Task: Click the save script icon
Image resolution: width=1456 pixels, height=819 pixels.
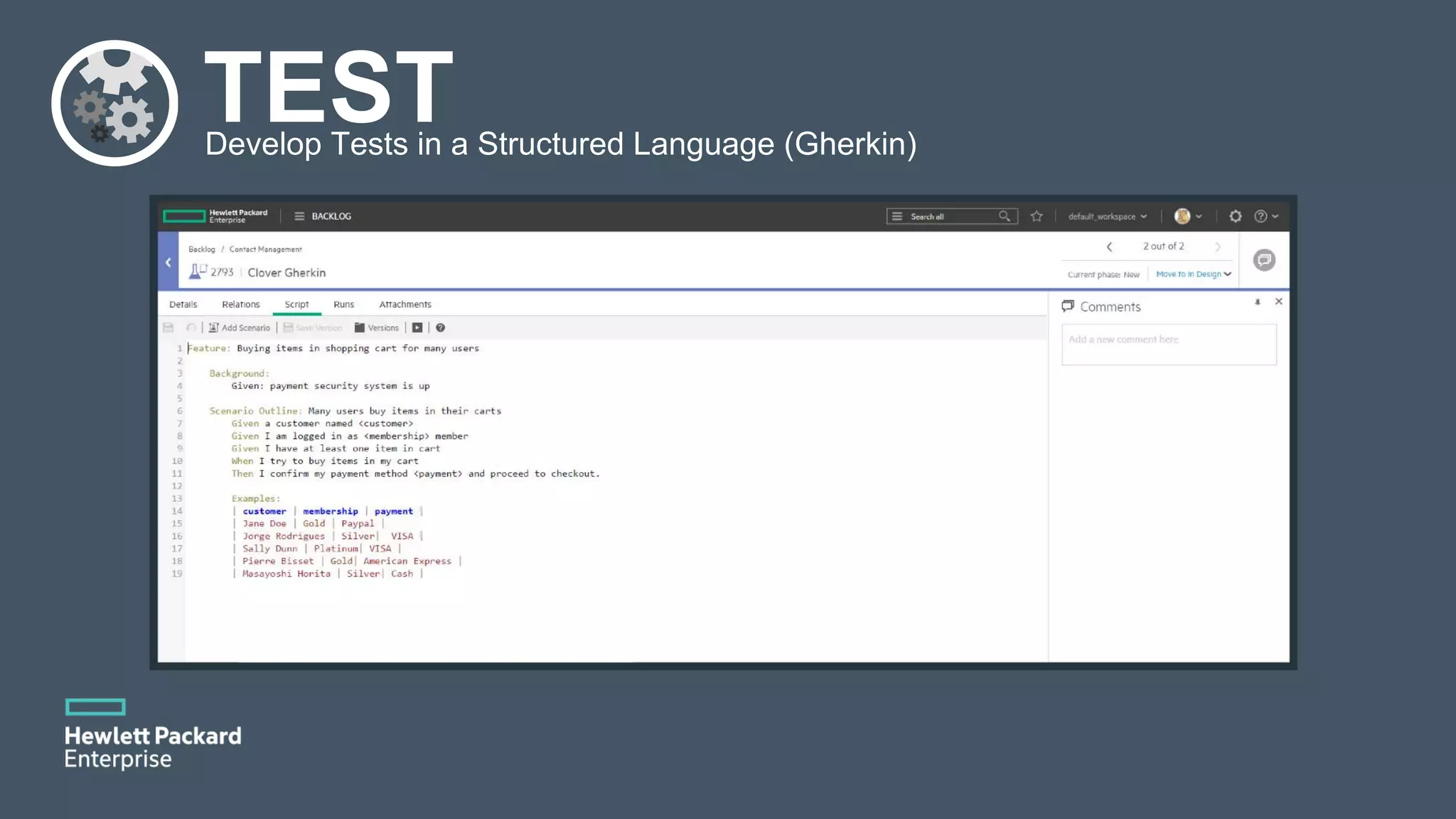Action: (168, 328)
